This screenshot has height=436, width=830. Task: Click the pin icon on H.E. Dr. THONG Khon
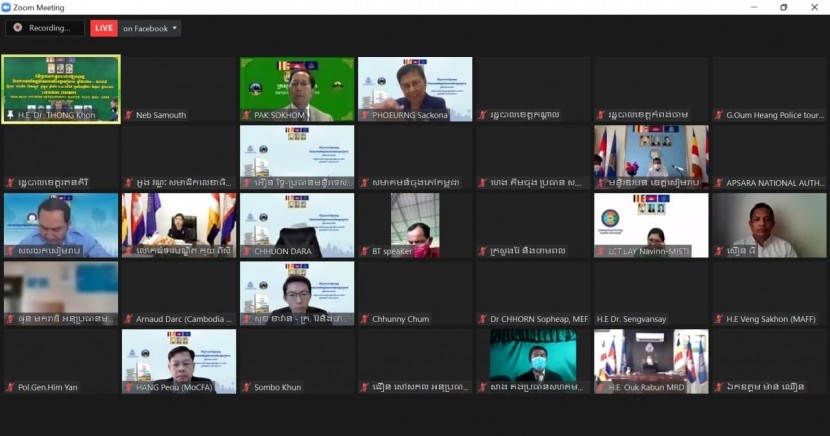coord(9,115)
